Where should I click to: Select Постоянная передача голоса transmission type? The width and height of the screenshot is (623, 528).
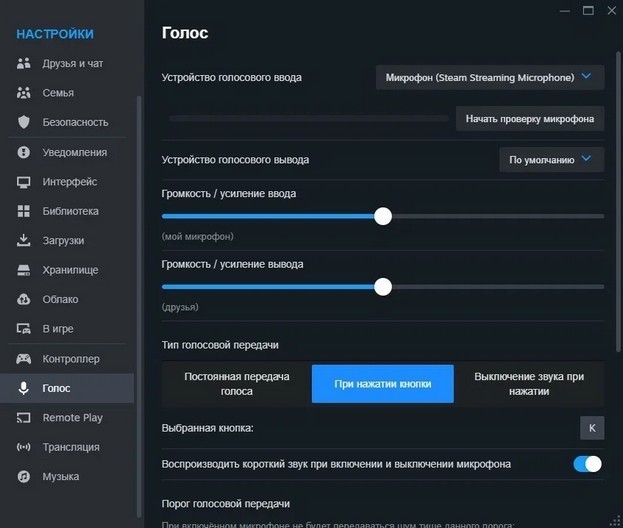click(237, 384)
